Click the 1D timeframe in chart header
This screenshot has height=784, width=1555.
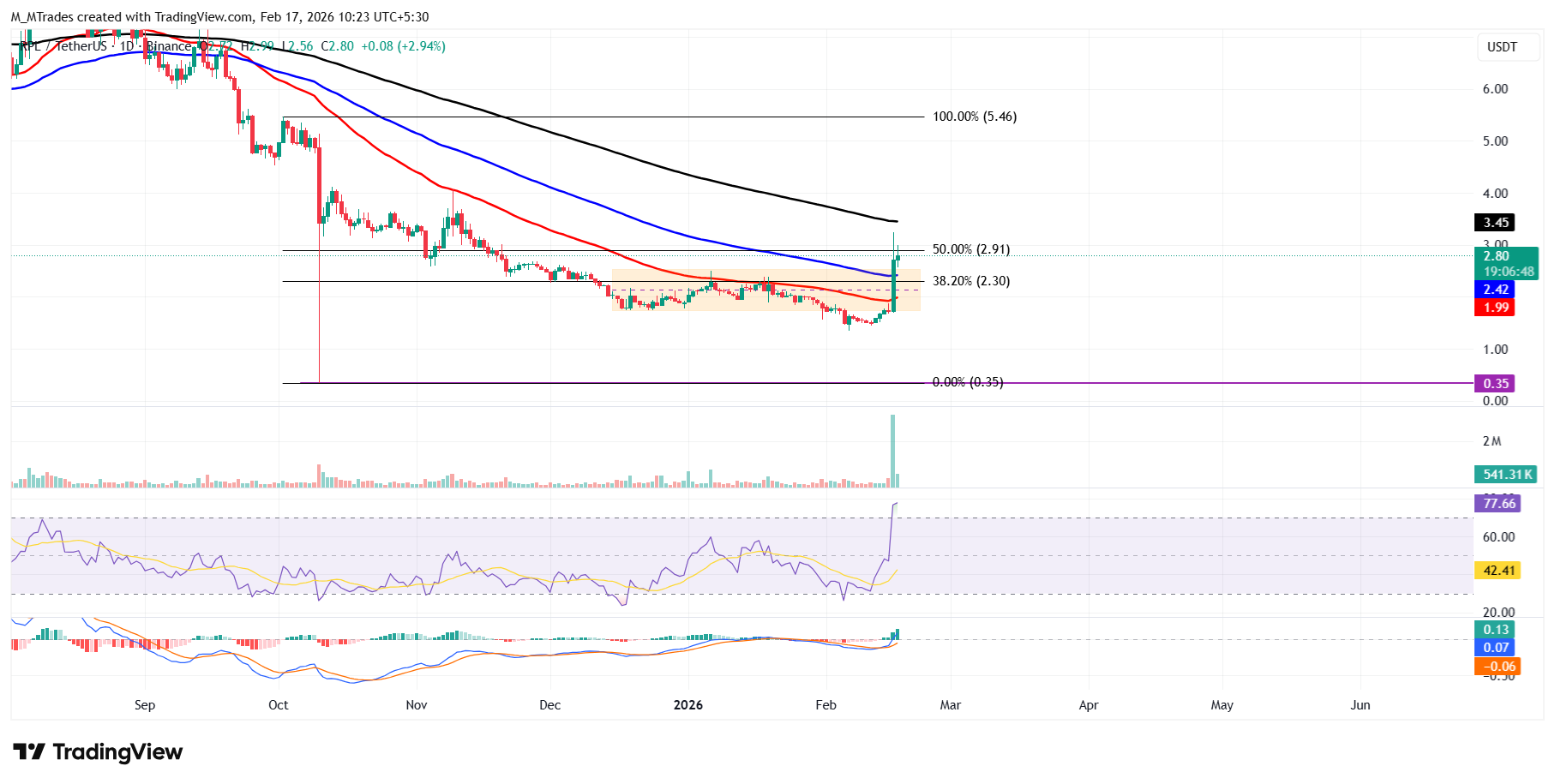point(126,46)
